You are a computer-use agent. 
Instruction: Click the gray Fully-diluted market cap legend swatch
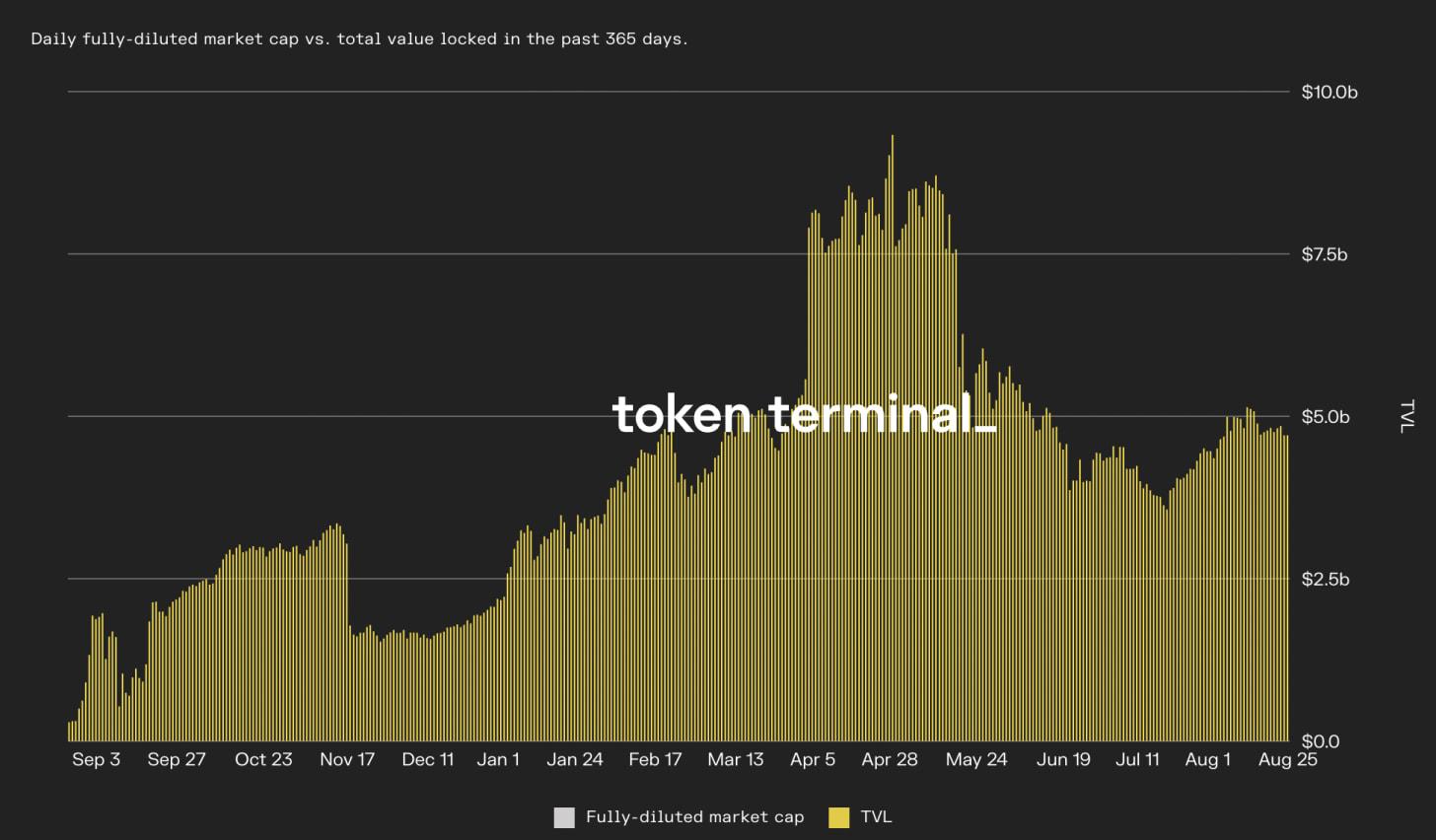[x=564, y=817]
